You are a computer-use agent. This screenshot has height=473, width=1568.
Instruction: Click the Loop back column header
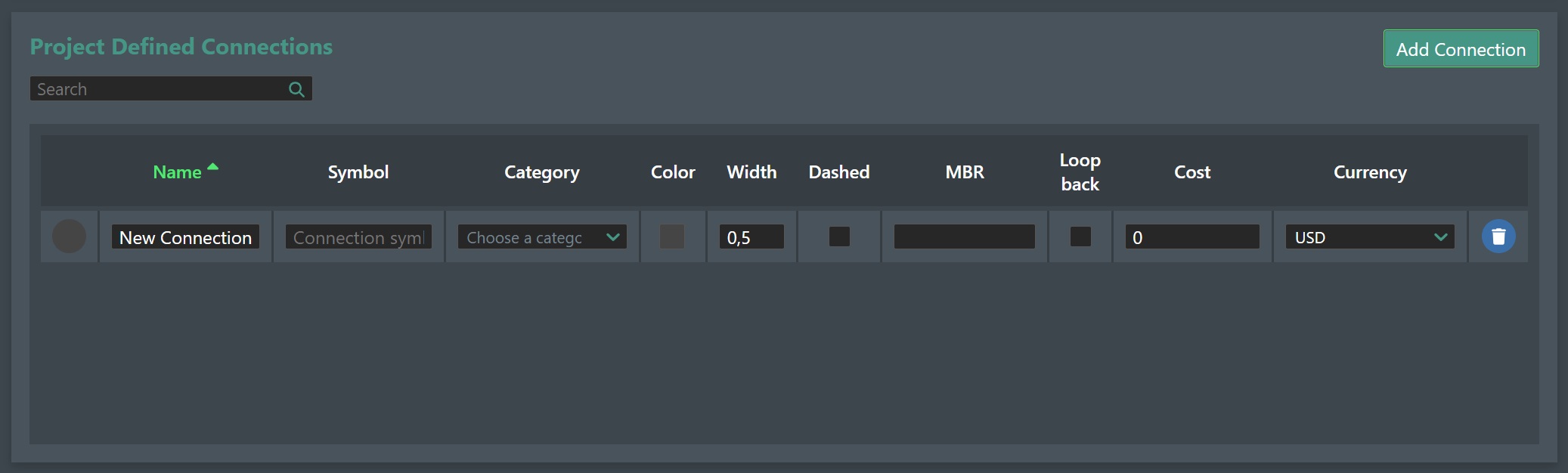click(1080, 172)
